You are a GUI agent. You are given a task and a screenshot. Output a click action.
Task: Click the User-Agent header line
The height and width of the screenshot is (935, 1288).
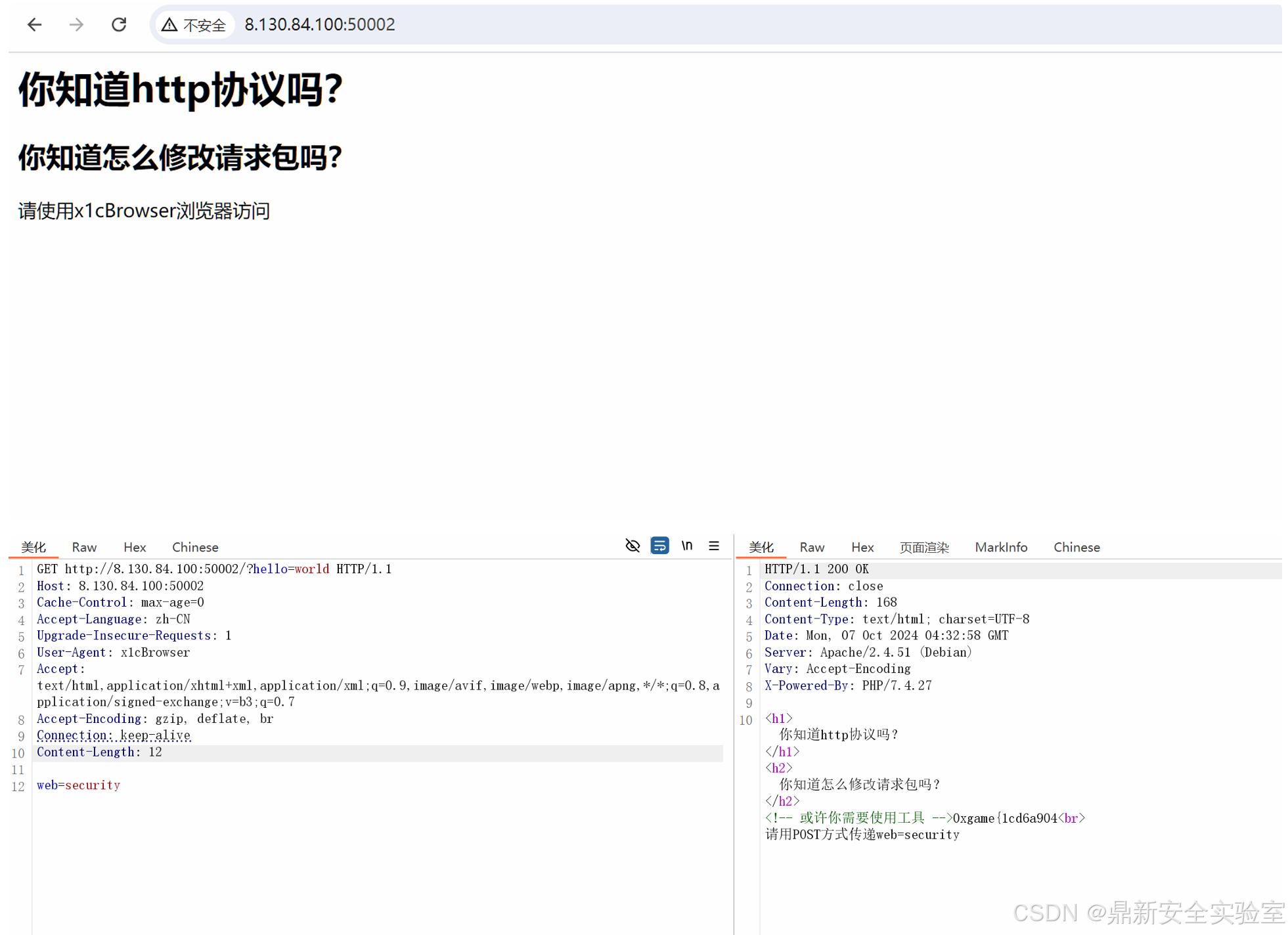click(x=114, y=652)
